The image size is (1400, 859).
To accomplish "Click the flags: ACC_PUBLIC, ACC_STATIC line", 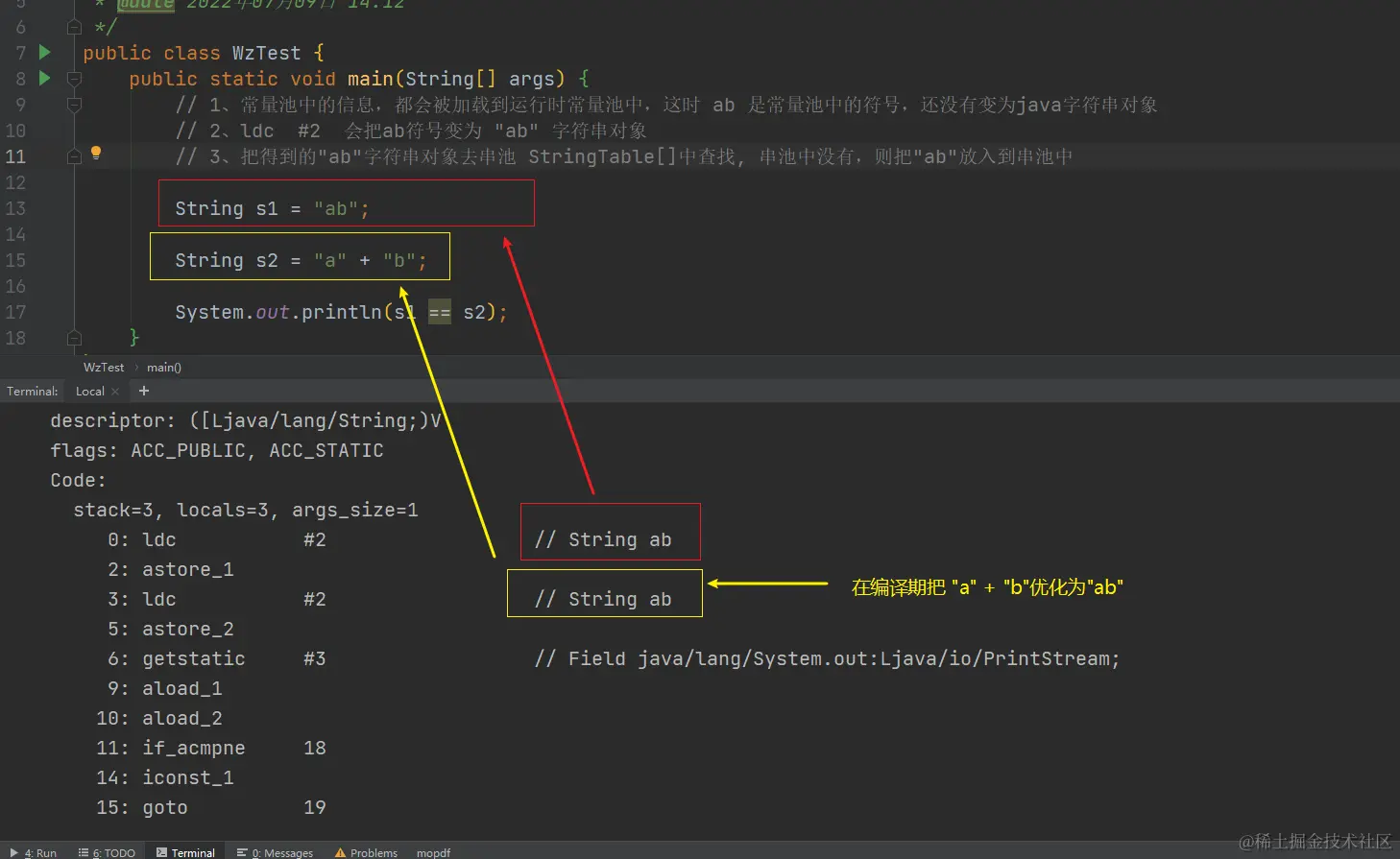I will tap(217, 450).
